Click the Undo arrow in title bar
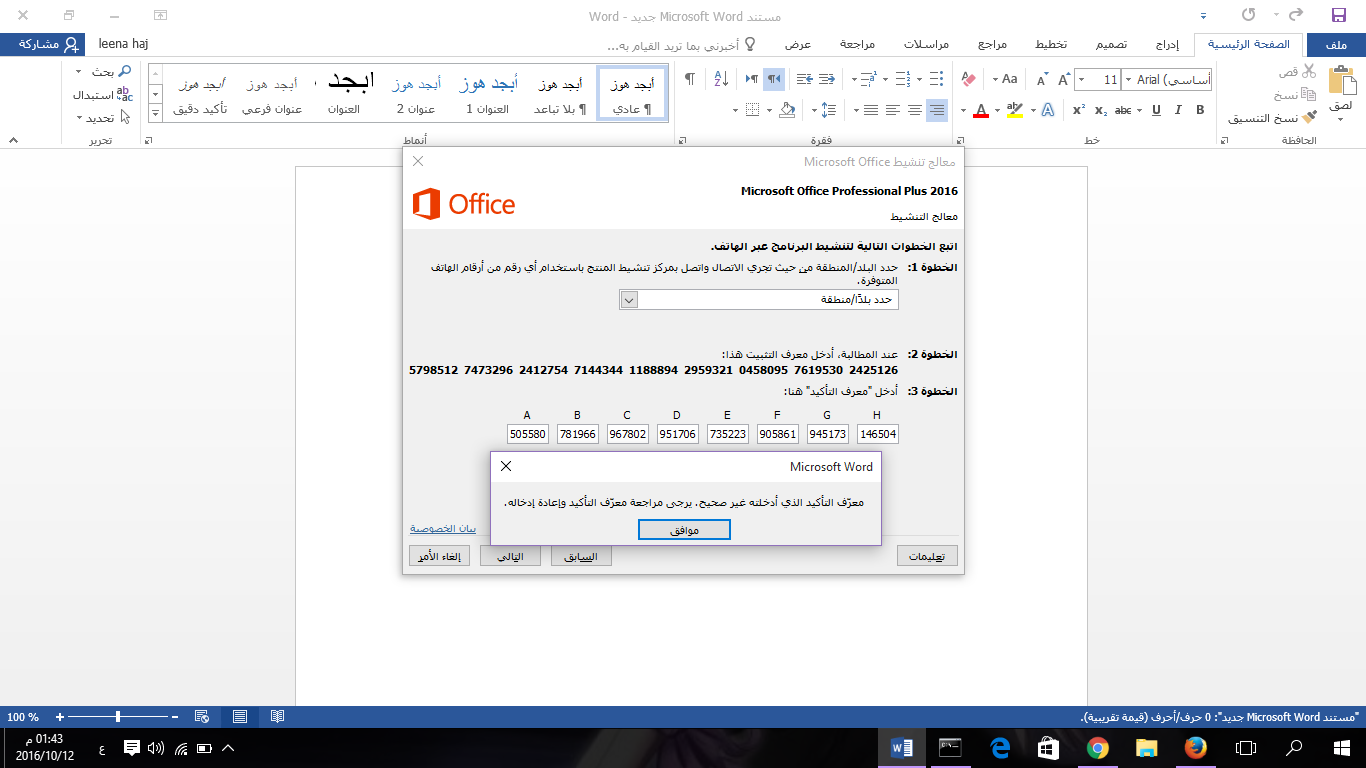Image resolution: width=1366 pixels, height=768 pixels. click(x=1294, y=15)
